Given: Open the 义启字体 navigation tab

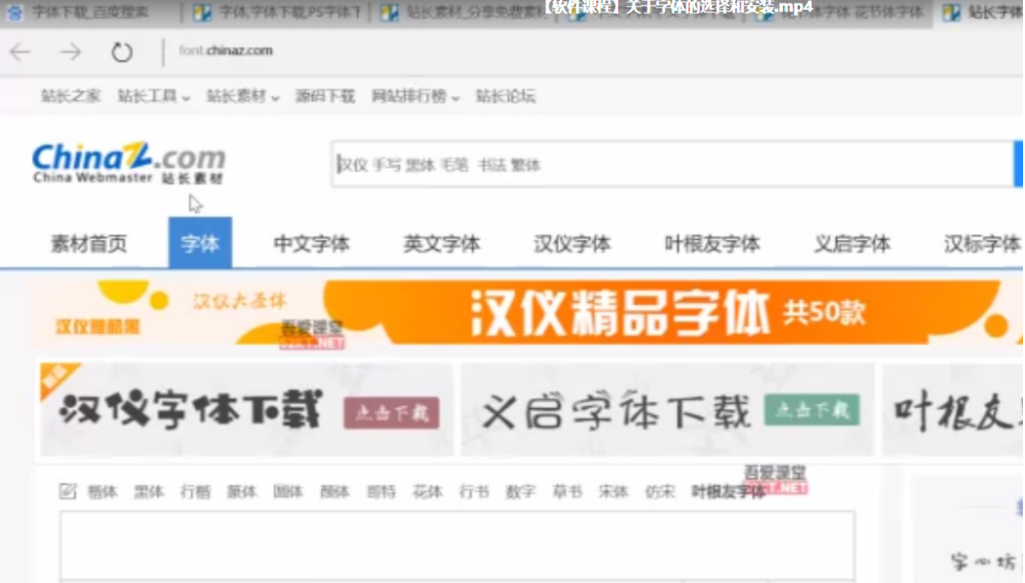Looking at the screenshot, I should point(852,243).
